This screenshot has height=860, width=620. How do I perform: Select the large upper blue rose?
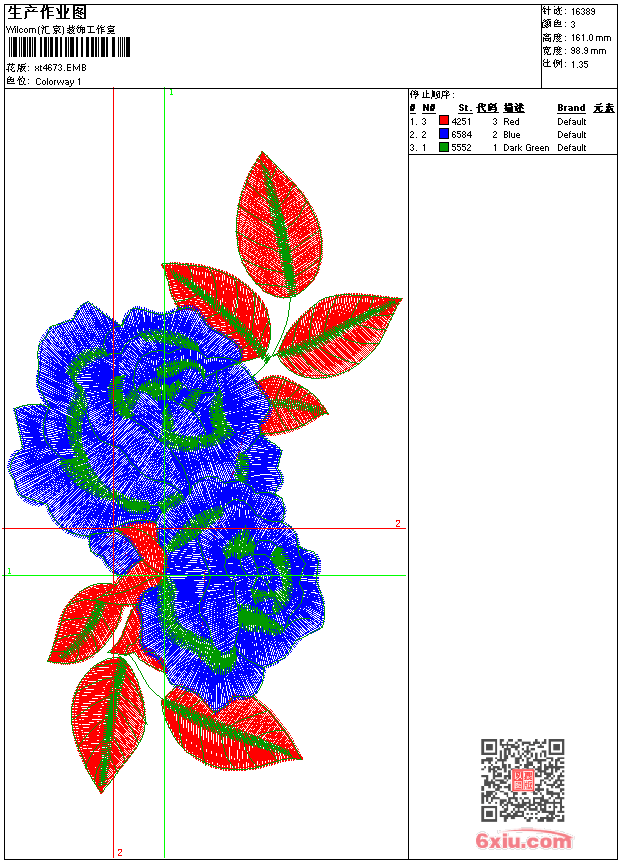click(145, 417)
